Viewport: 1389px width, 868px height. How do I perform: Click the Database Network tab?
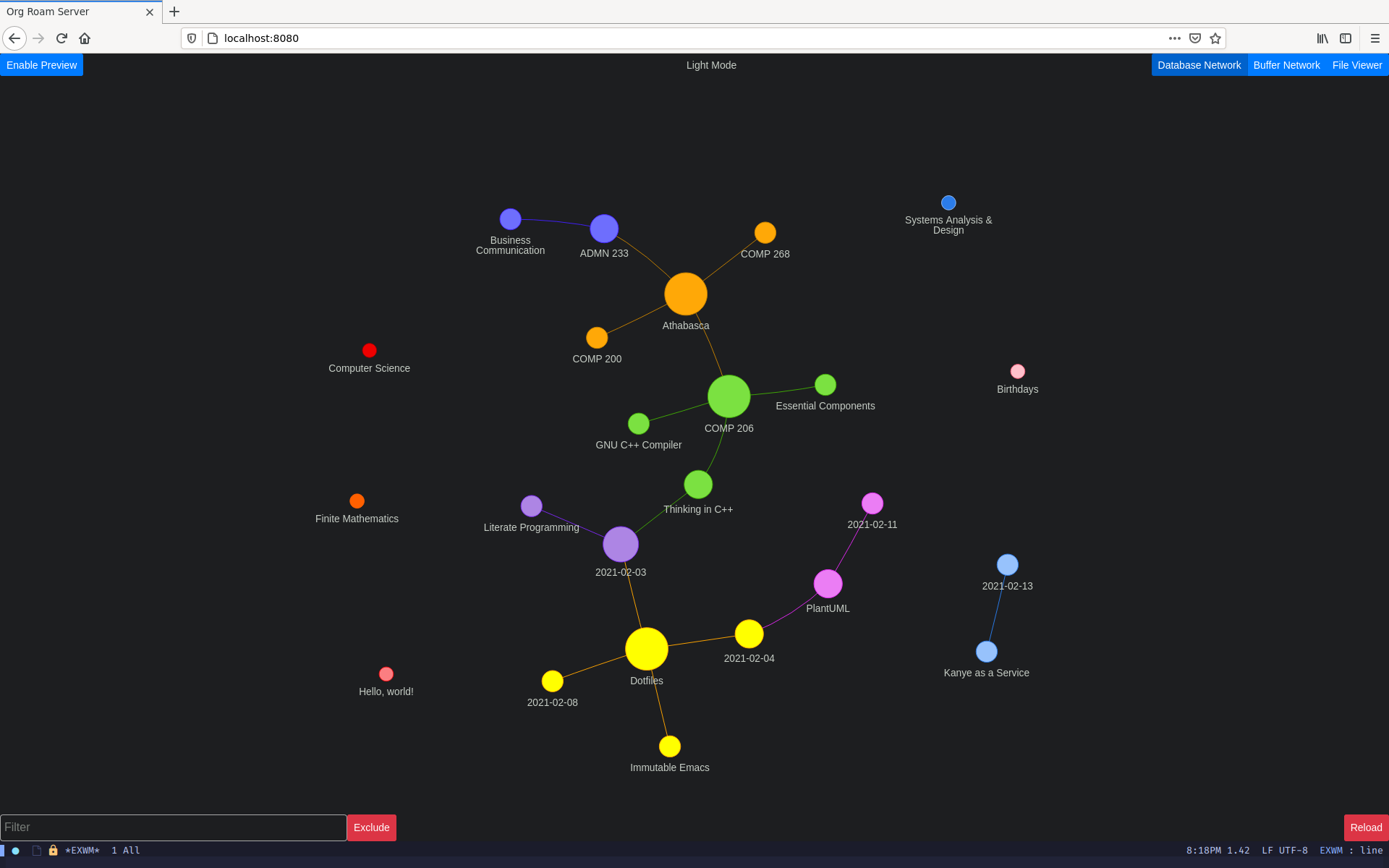point(1200,64)
